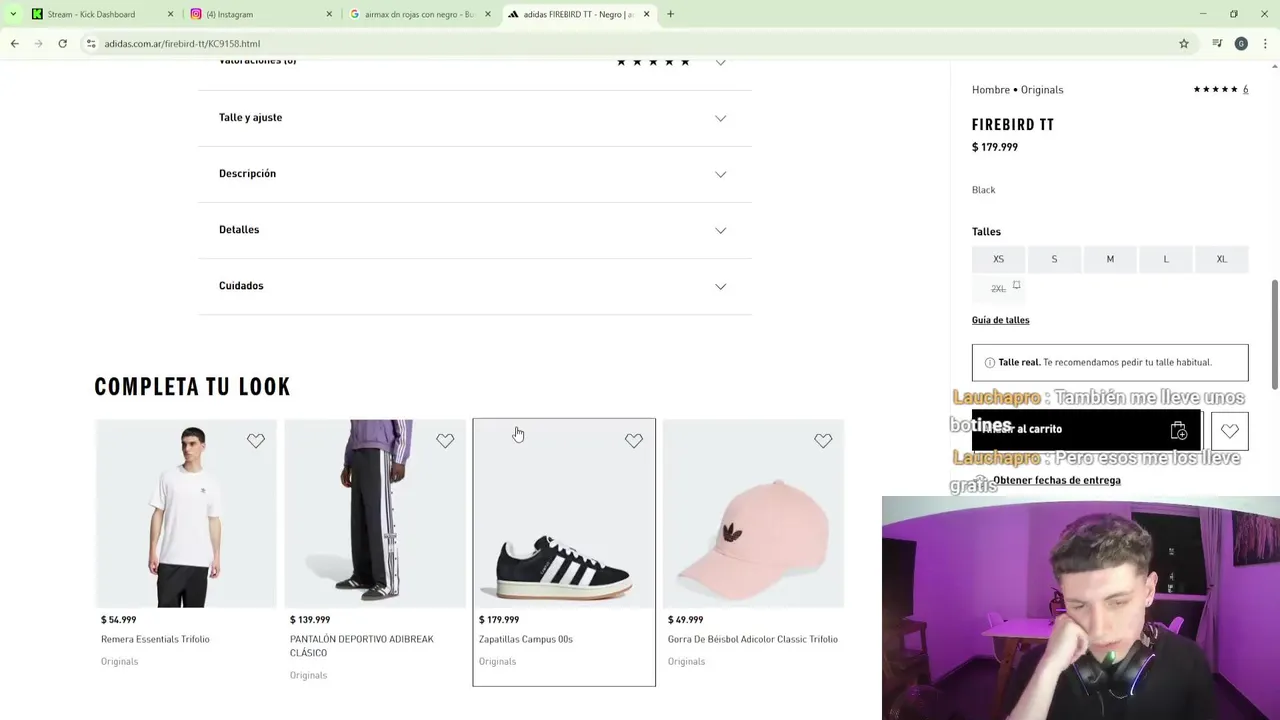Expand the Descripción section

point(475,174)
